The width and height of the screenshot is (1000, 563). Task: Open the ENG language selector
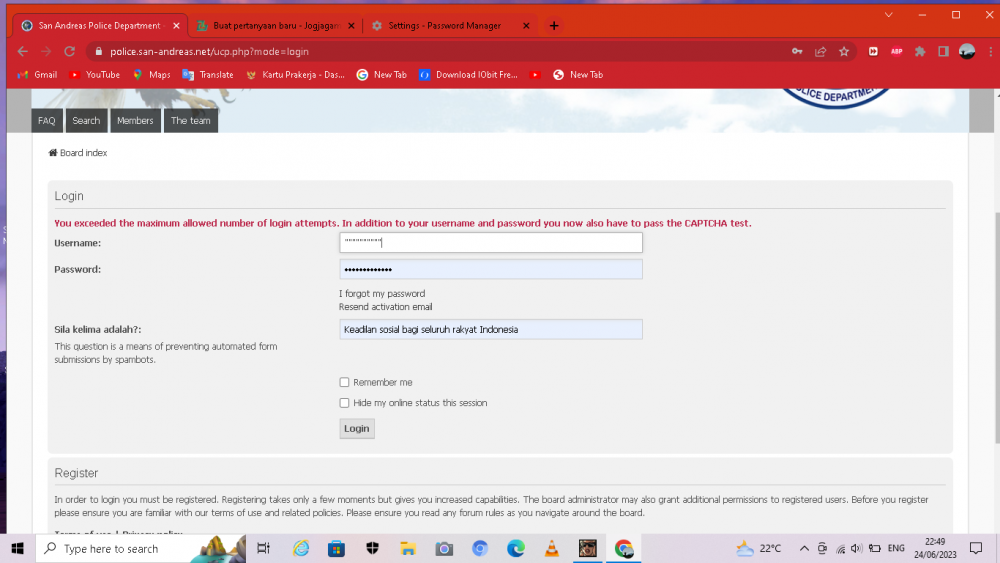[x=896, y=548]
